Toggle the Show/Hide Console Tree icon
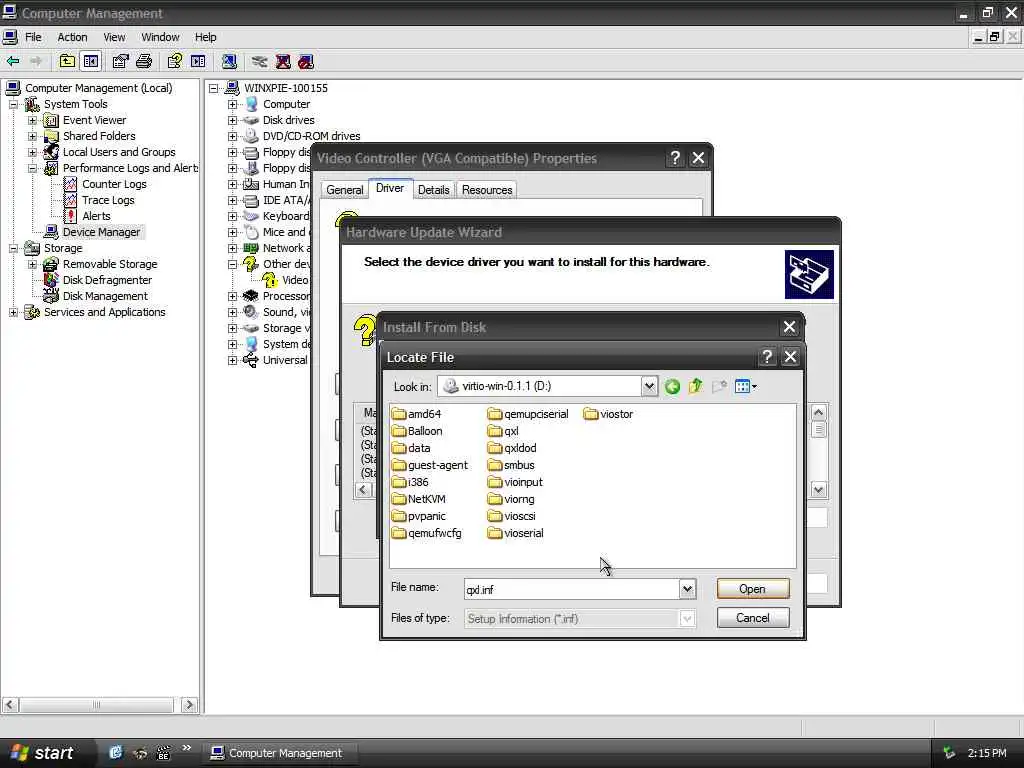 [x=91, y=61]
